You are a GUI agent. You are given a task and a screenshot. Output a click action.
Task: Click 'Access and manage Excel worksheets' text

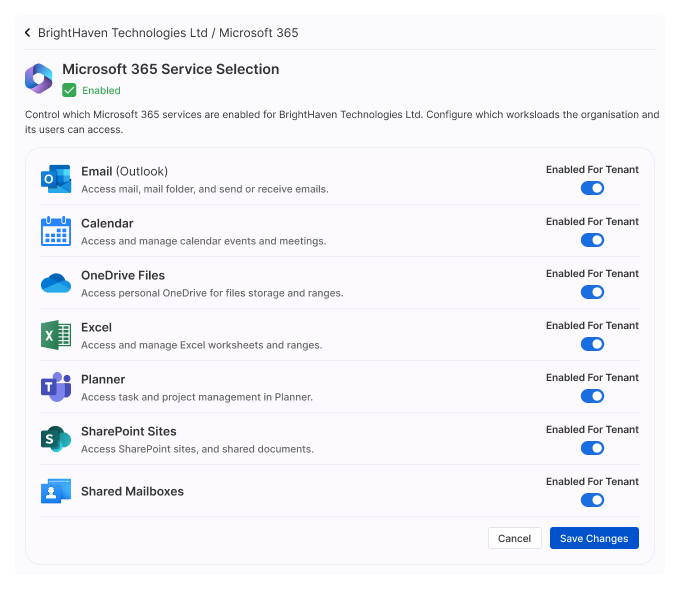[x=202, y=345]
